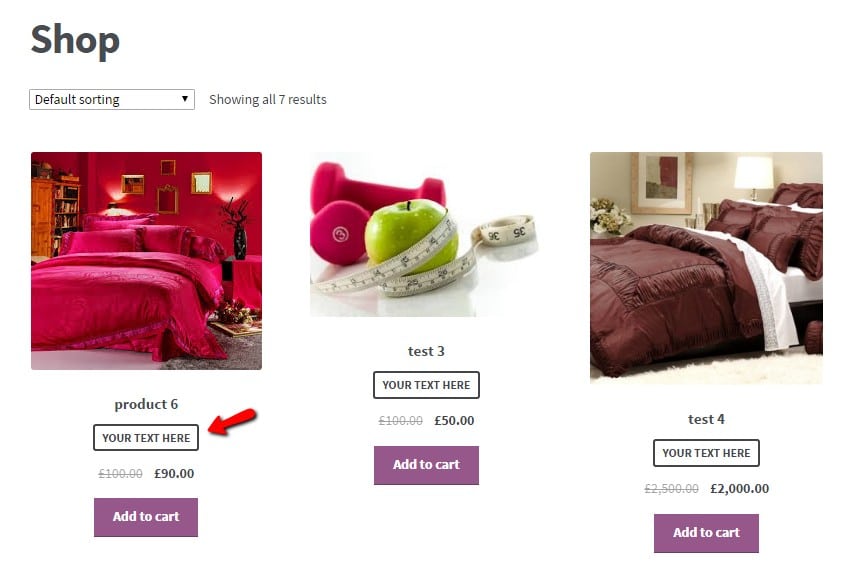Click the red arrow annotation
Viewport: 854px width, 581px height.
pyautogui.click(x=233, y=422)
